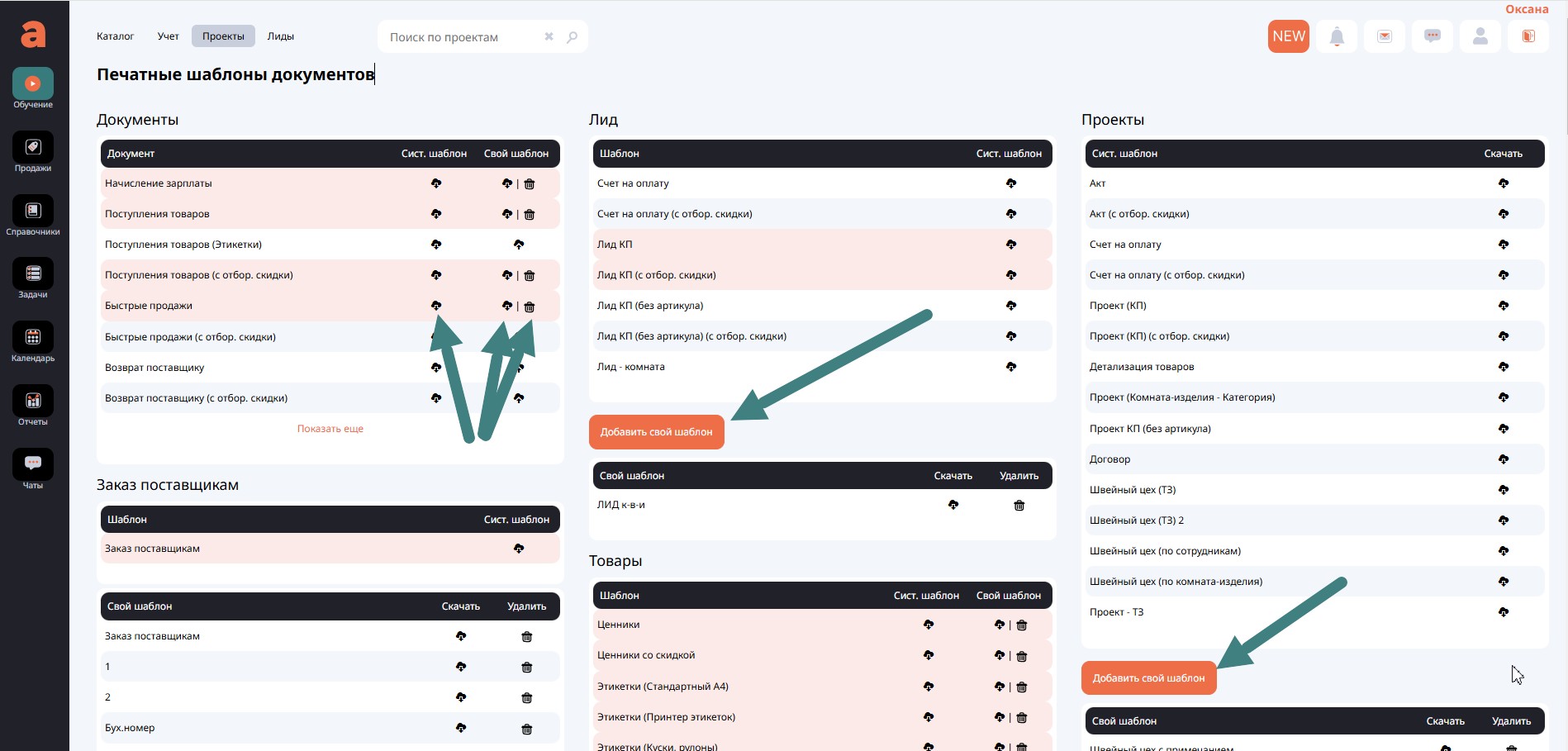The image size is (1568, 751).
Task: Open the Справочники sidebar icon
Action: pyautogui.click(x=33, y=211)
